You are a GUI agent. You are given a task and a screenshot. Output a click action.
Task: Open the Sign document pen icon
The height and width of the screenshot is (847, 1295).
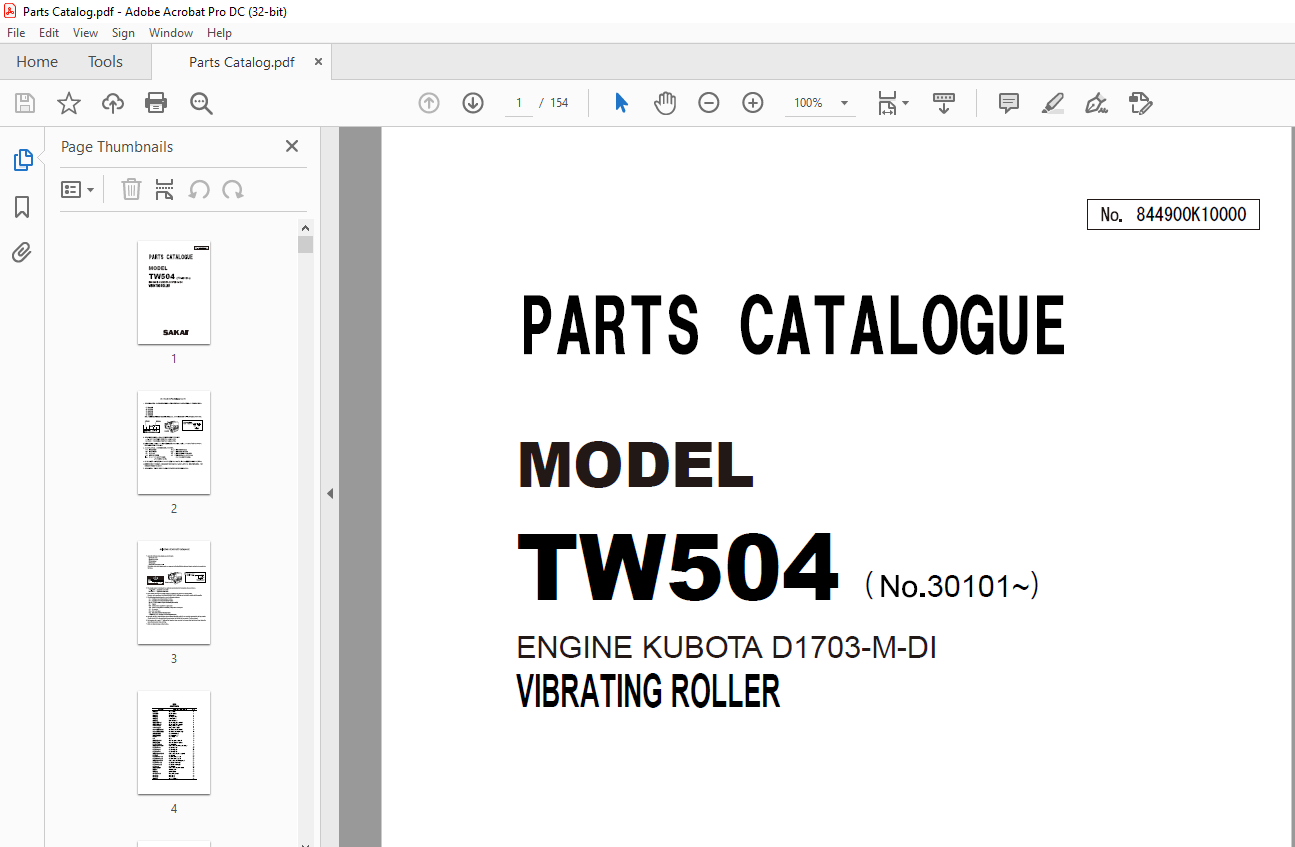click(1096, 103)
